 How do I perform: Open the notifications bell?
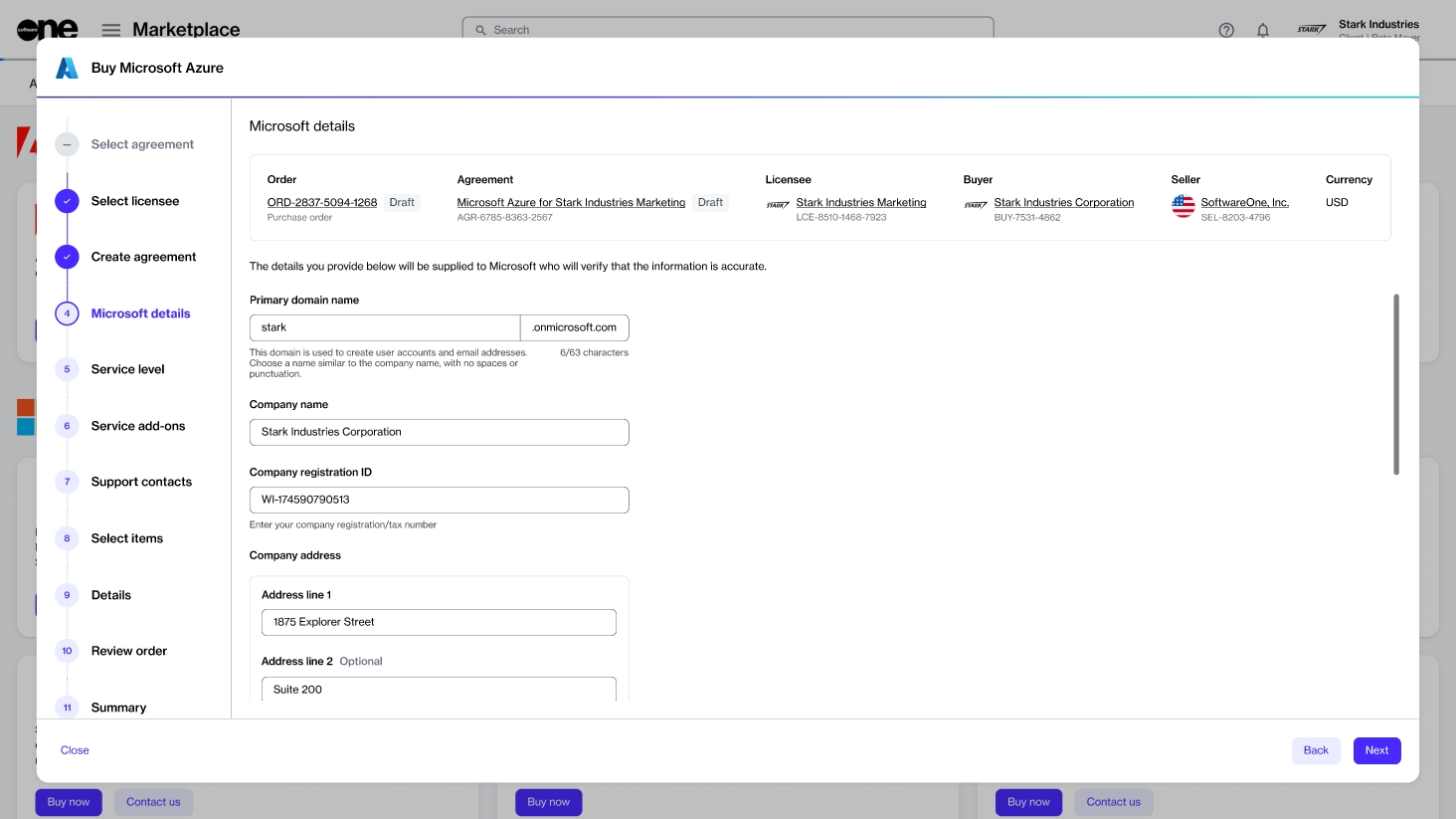1262,30
